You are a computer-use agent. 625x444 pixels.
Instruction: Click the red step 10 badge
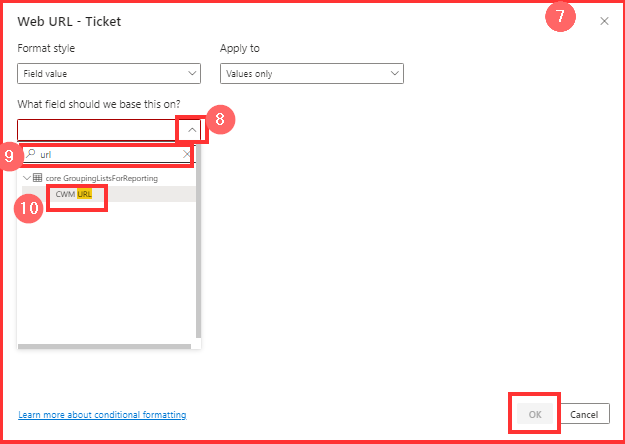tap(31, 206)
